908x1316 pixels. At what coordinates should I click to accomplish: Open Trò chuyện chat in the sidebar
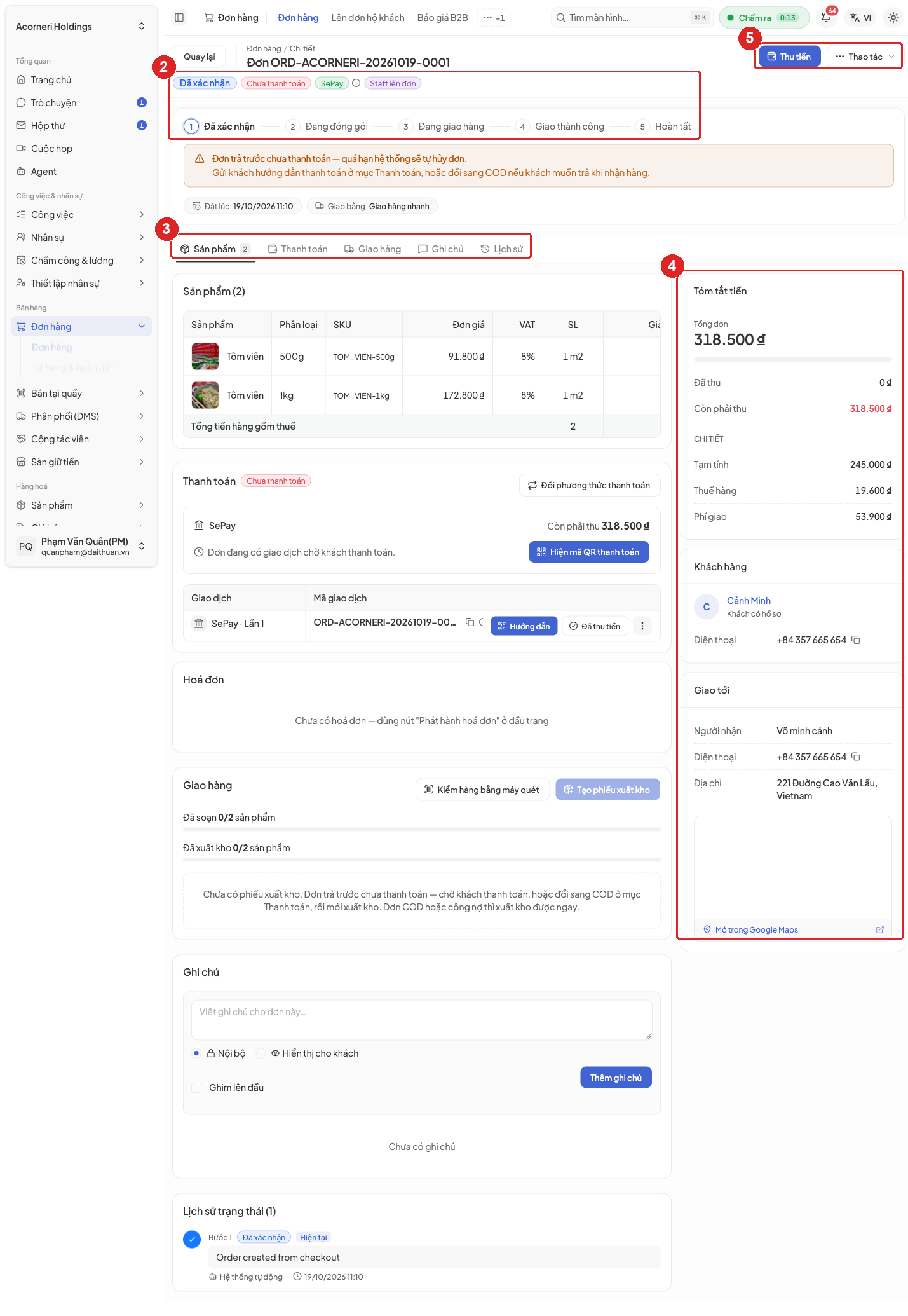pos(81,103)
